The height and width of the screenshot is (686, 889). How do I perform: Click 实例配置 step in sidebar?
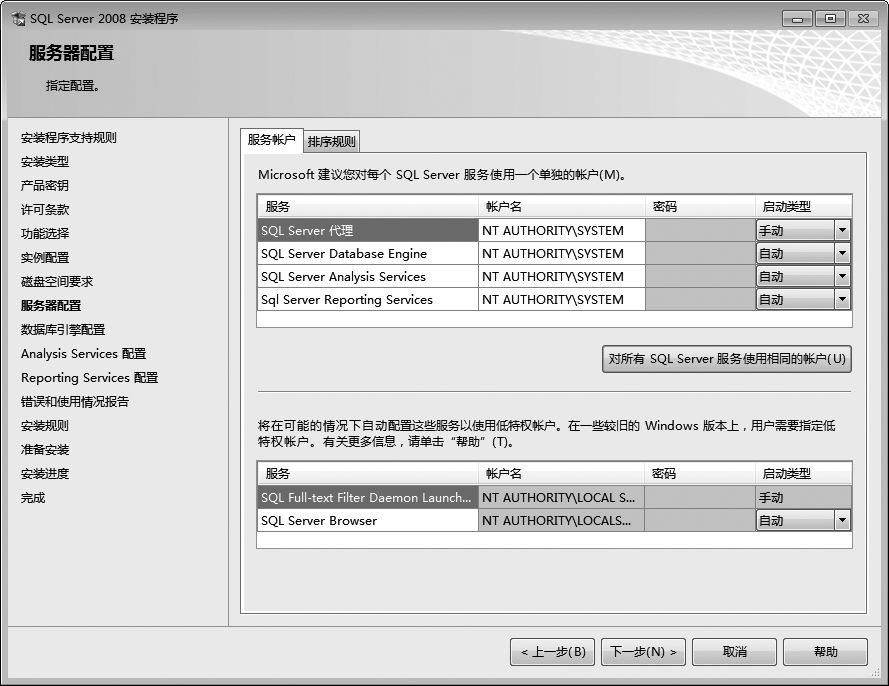tap(45, 257)
